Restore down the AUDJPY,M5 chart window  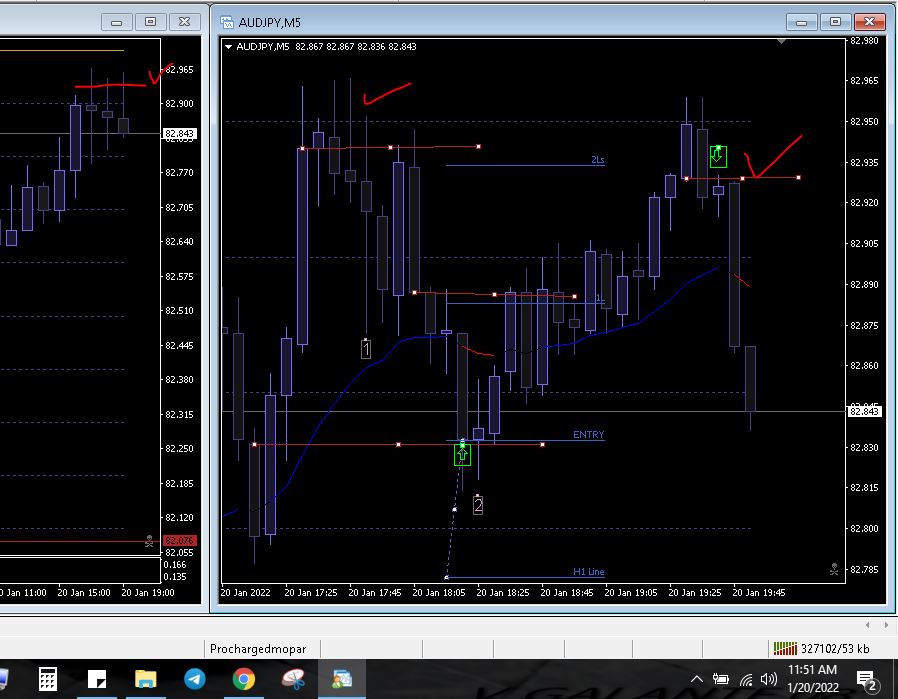pyautogui.click(x=835, y=22)
